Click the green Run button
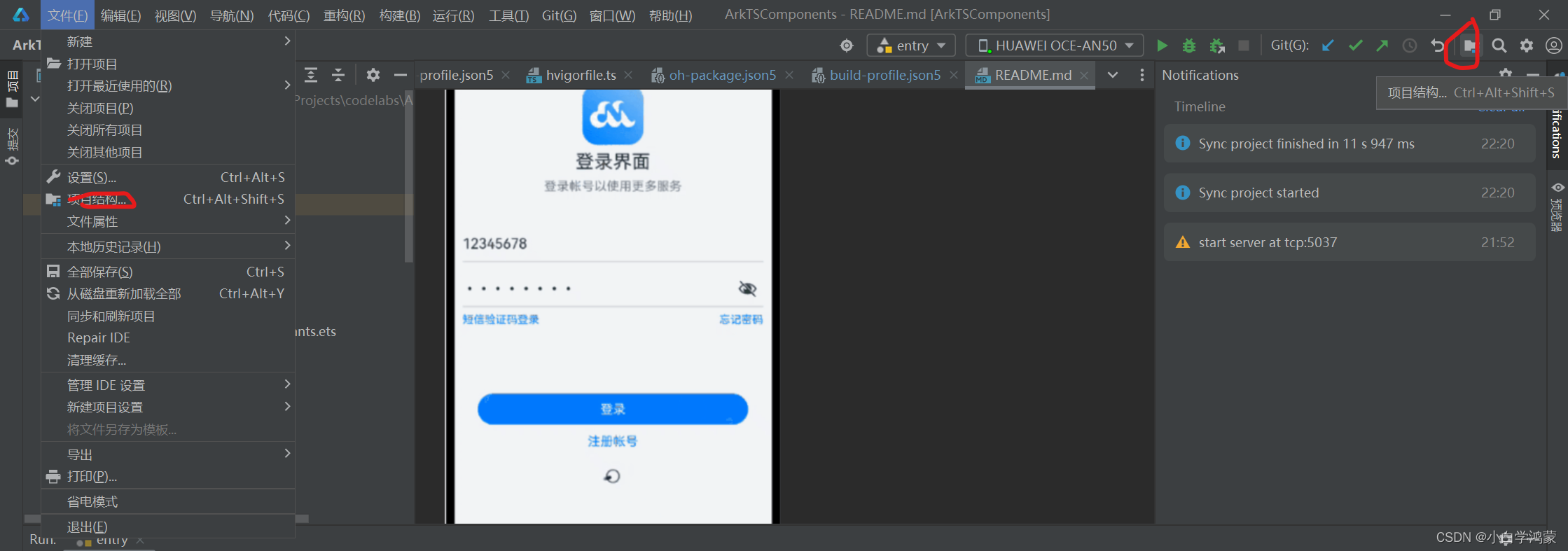This screenshot has width=1568, height=551. click(x=1162, y=46)
